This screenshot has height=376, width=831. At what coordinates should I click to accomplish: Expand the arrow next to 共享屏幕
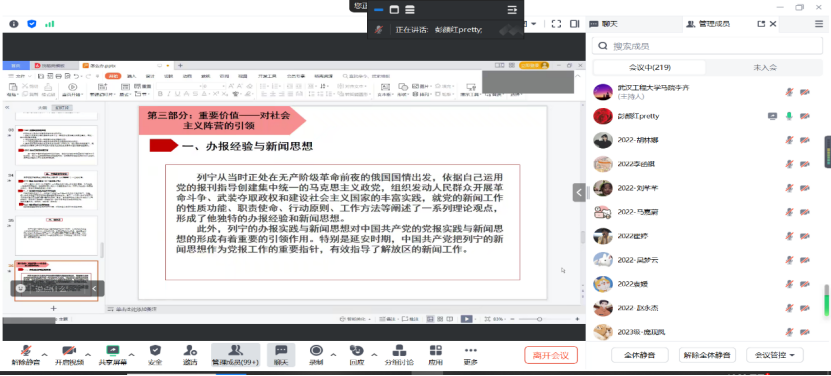[x=131, y=355]
